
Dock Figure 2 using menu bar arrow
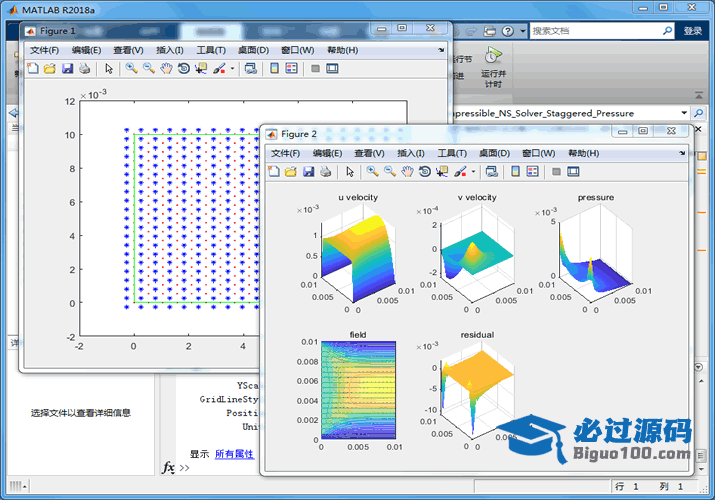click(x=682, y=153)
